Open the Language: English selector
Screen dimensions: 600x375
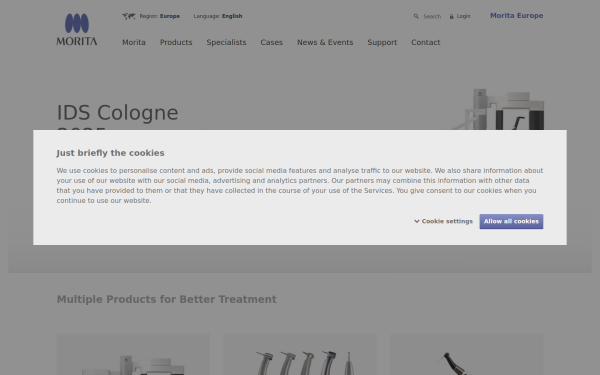(x=218, y=16)
